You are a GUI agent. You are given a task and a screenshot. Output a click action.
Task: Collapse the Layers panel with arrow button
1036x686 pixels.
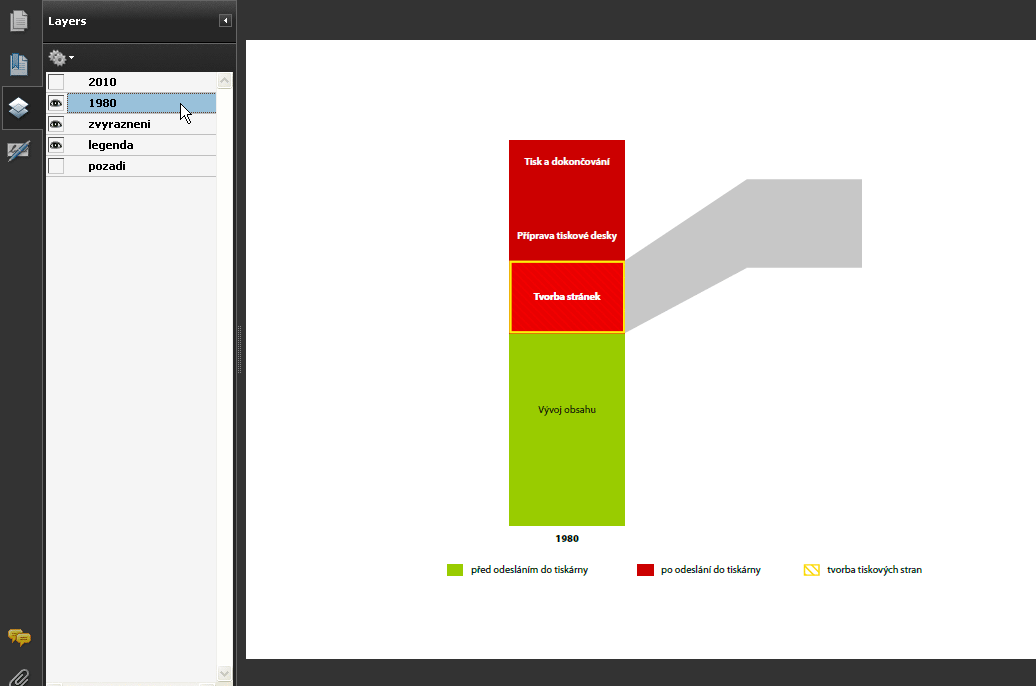point(225,20)
